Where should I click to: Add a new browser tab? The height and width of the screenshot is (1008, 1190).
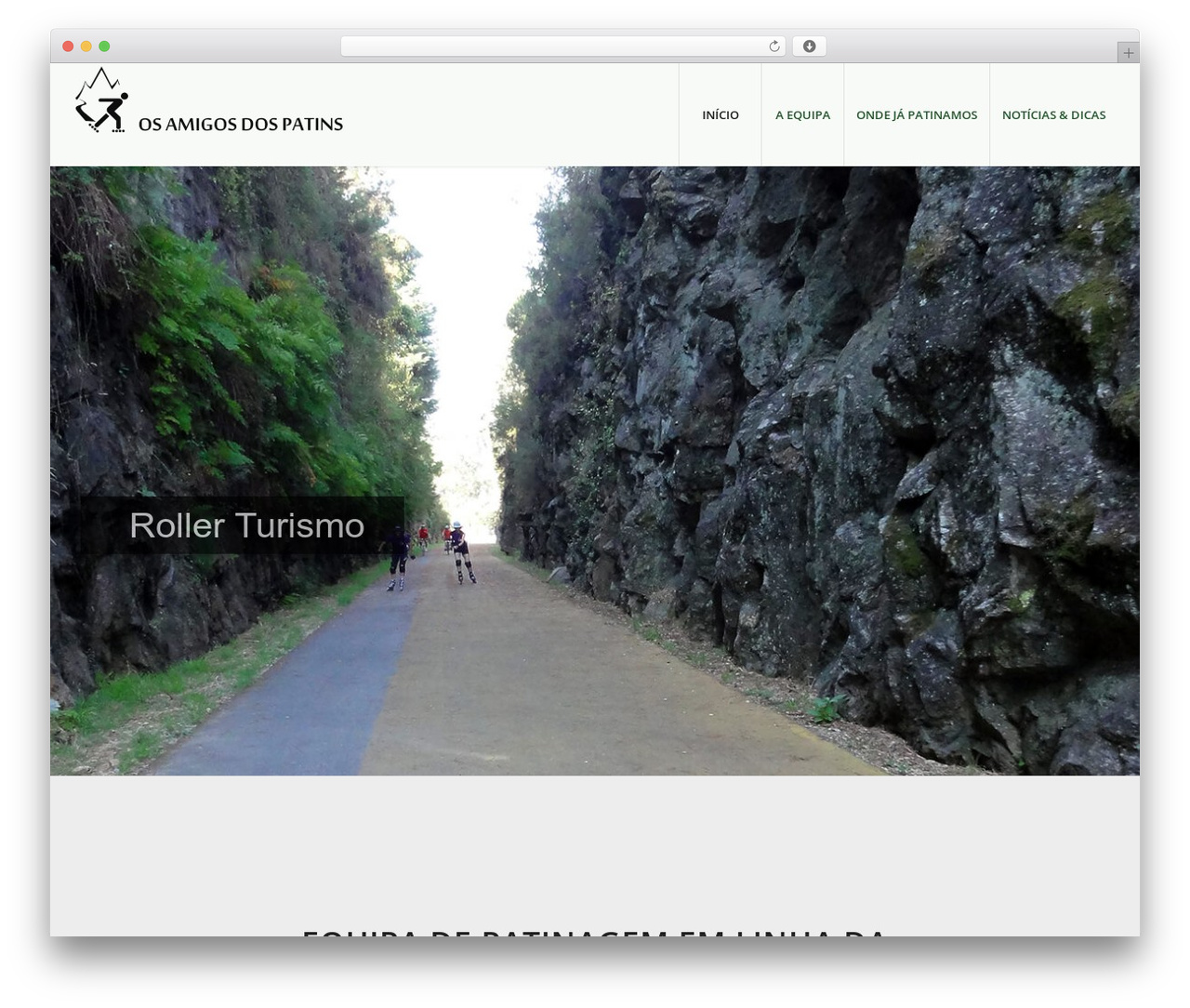pyautogui.click(x=1128, y=53)
